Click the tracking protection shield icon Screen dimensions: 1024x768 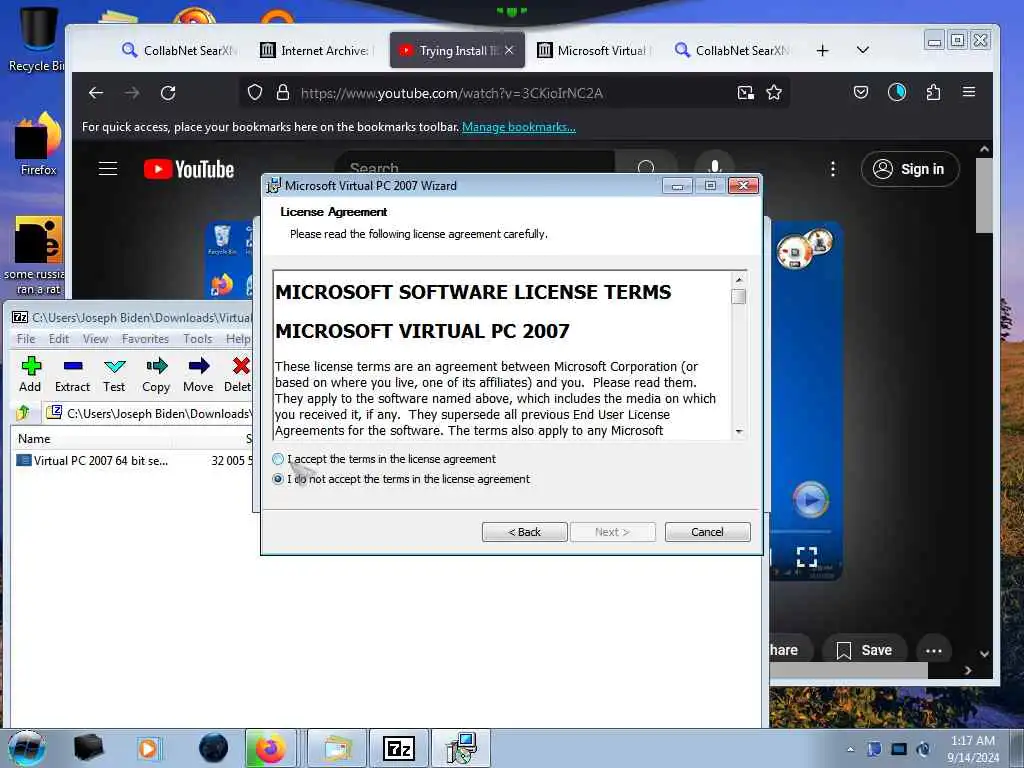pos(255,93)
